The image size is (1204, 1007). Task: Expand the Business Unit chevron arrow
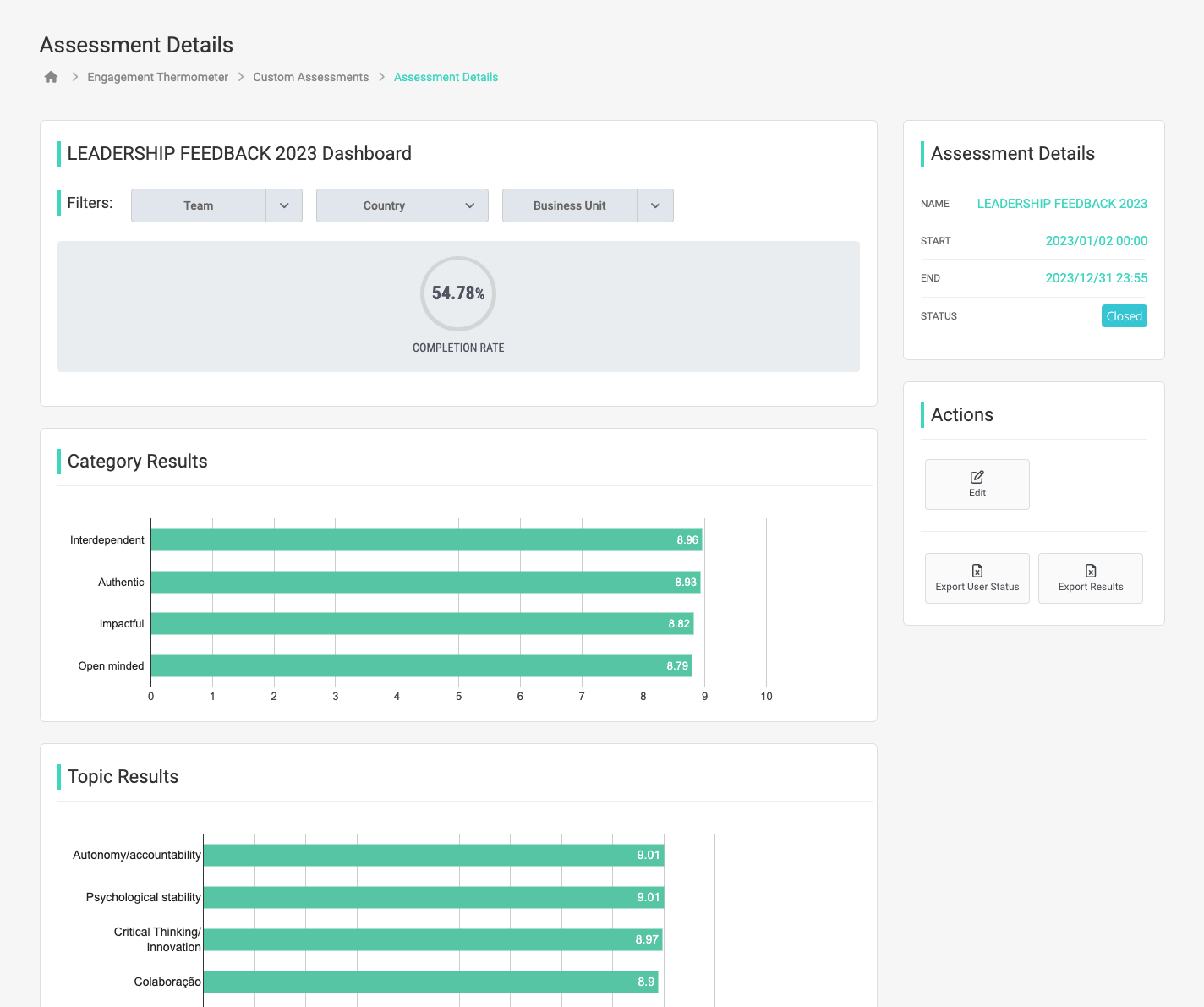pos(655,205)
